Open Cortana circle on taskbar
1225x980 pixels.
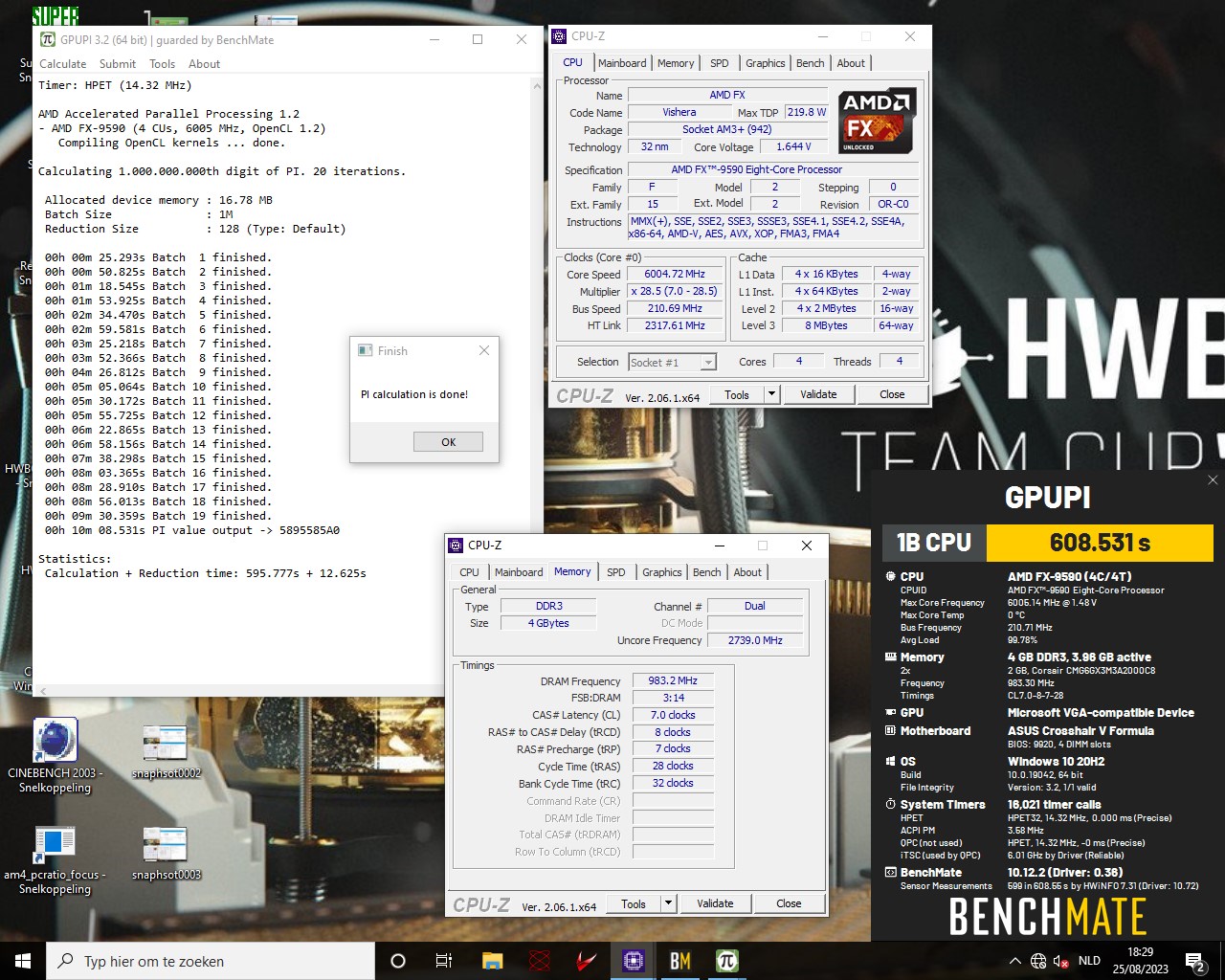pyautogui.click(x=398, y=961)
